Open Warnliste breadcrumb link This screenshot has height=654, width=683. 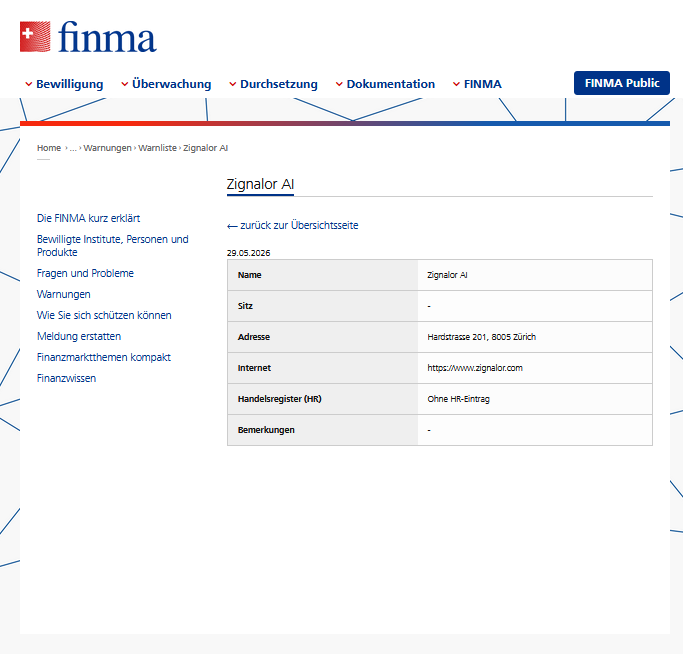tap(158, 148)
